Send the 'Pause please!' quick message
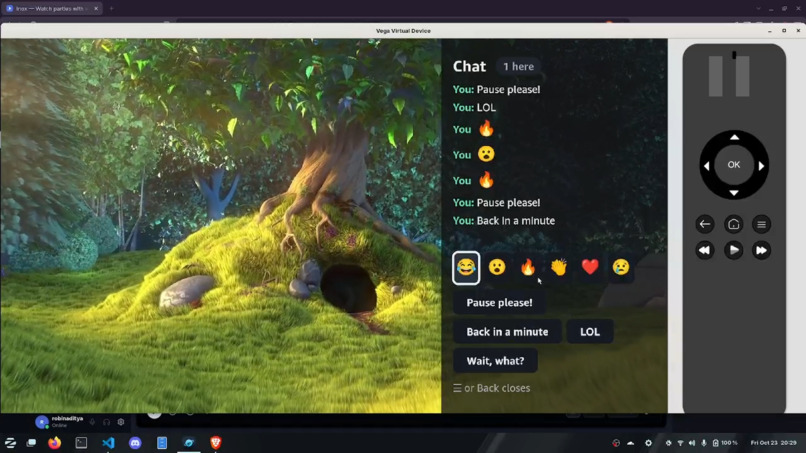The height and width of the screenshot is (453, 806). point(500,302)
